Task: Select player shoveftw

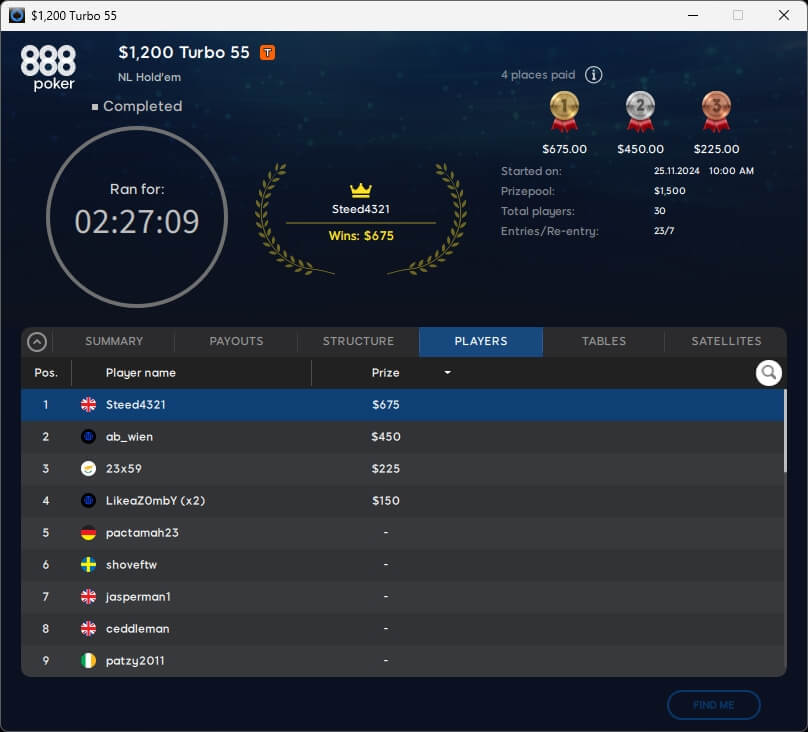Action: click(x=402, y=565)
